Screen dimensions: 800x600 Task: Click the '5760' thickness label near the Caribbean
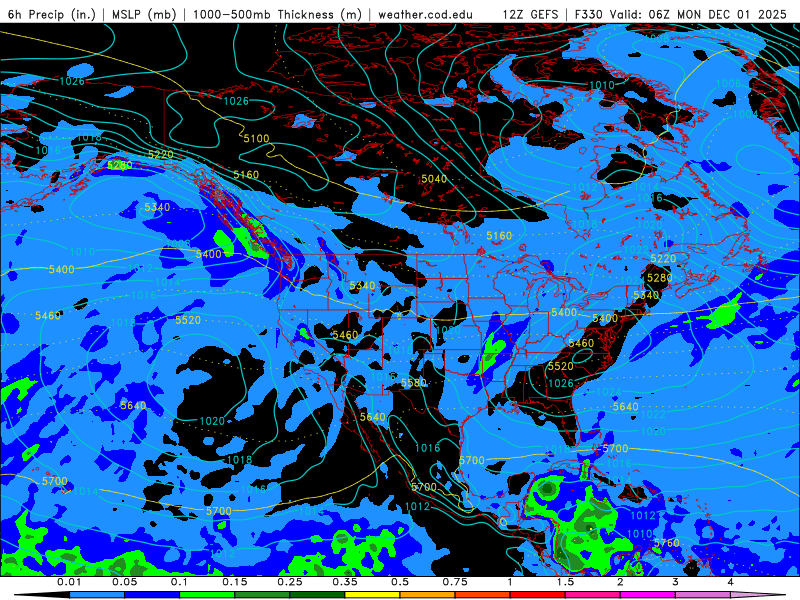[x=667, y=543]
